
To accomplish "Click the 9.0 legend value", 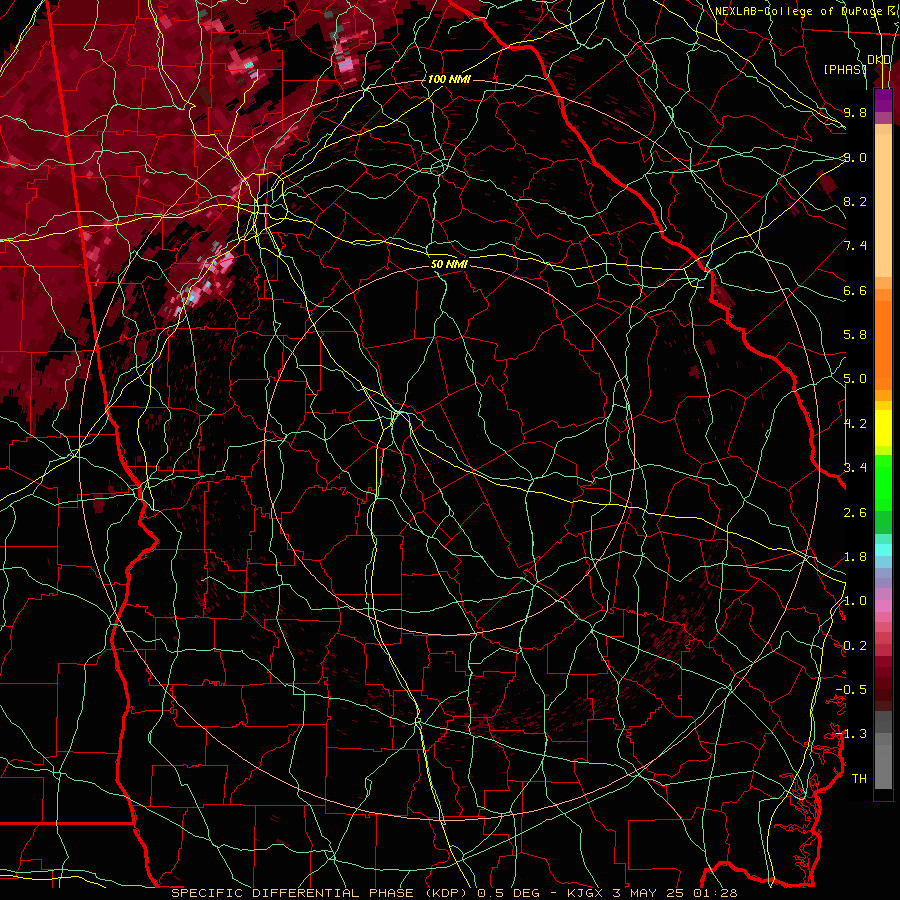I will [x=855, y=157].
